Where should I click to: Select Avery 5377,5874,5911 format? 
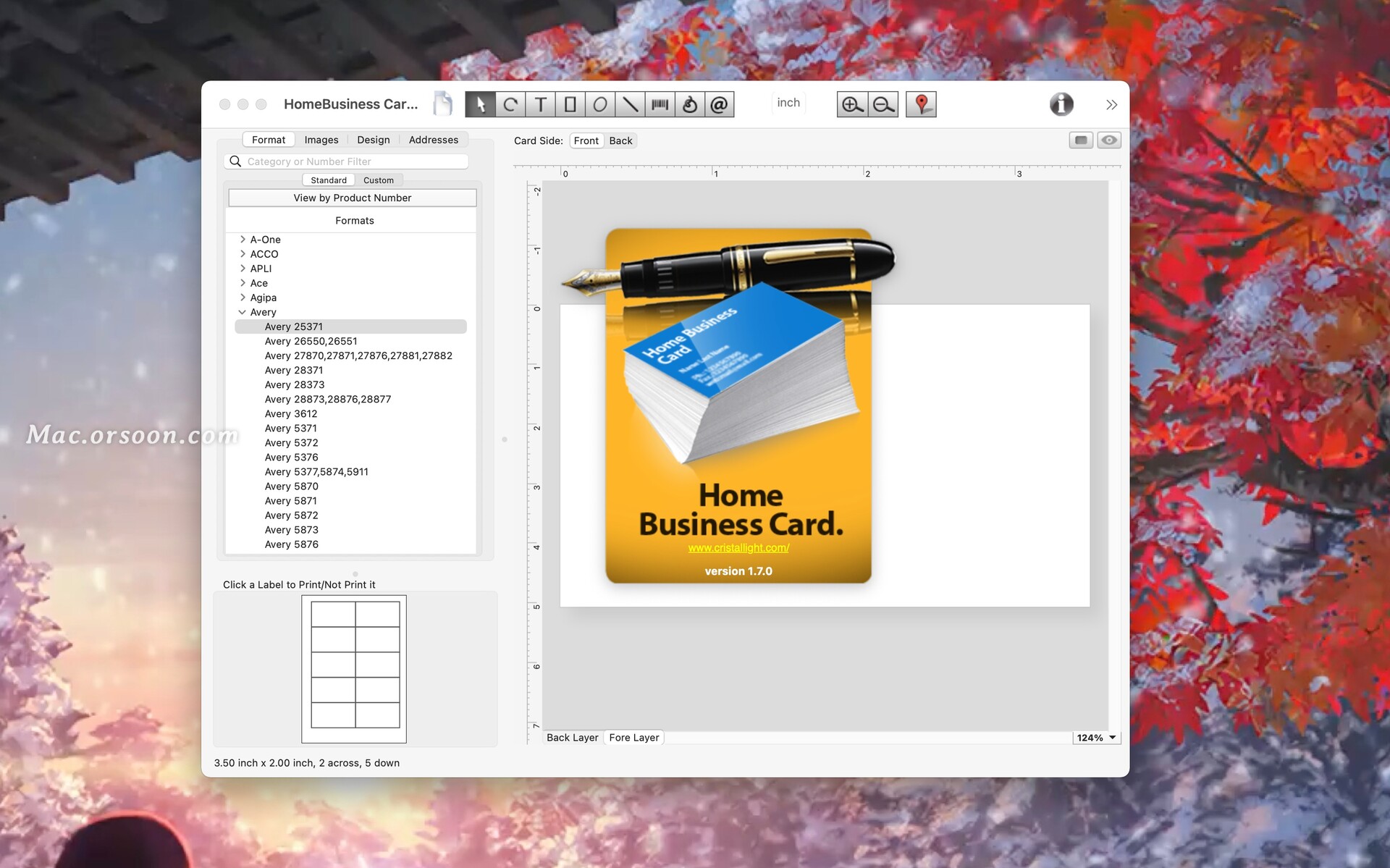[351, 471]
